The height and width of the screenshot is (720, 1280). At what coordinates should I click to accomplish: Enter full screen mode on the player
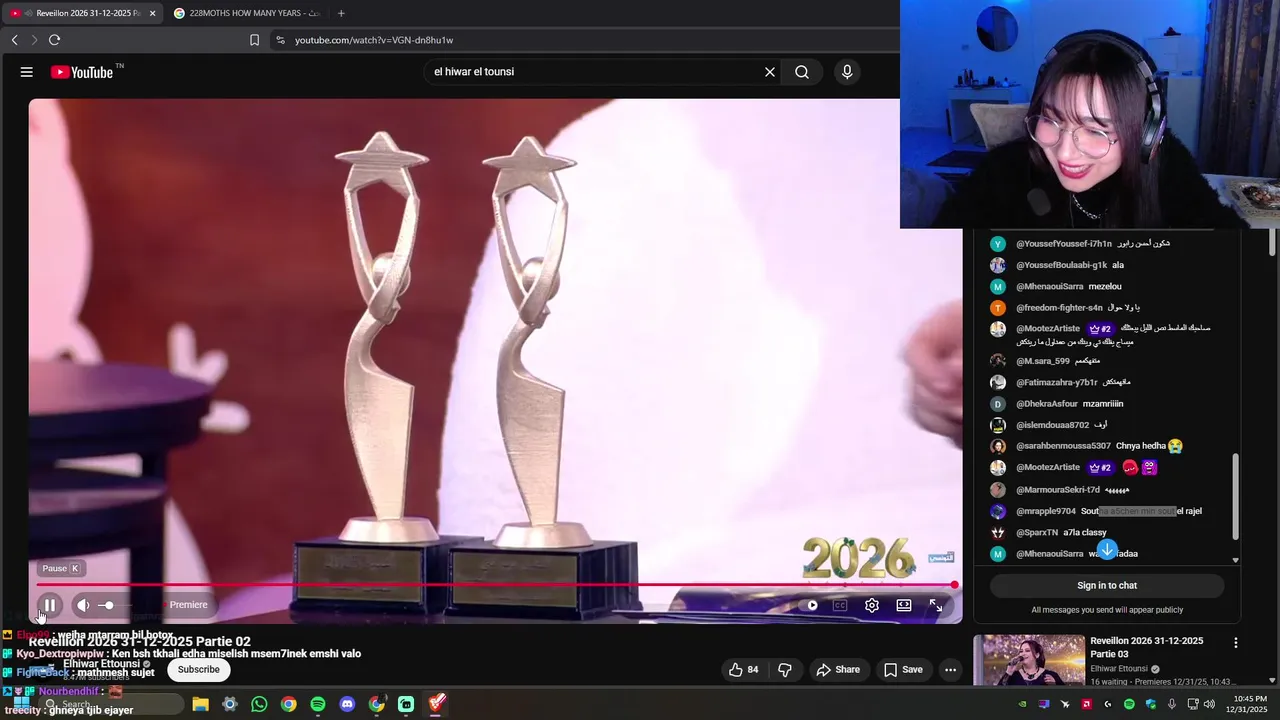click(936, 605)
